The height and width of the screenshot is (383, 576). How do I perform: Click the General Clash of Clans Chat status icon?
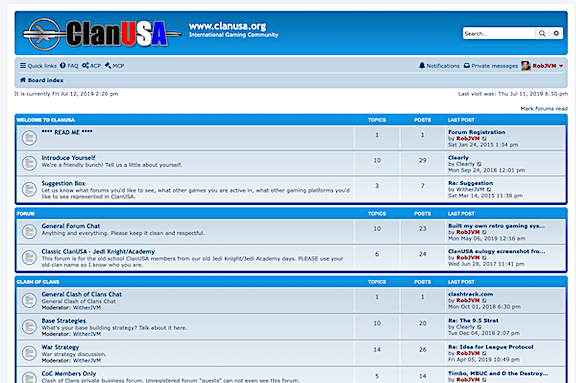tap(29, 300)
